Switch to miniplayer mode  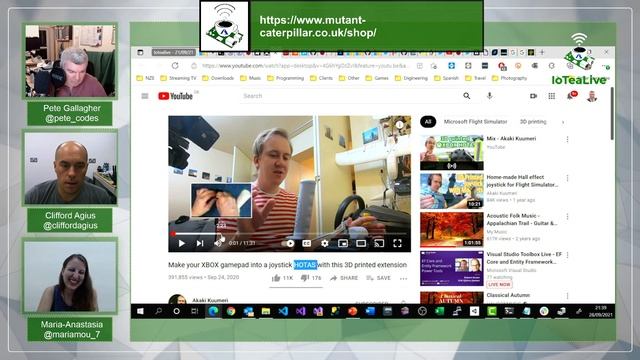point(343,243)
